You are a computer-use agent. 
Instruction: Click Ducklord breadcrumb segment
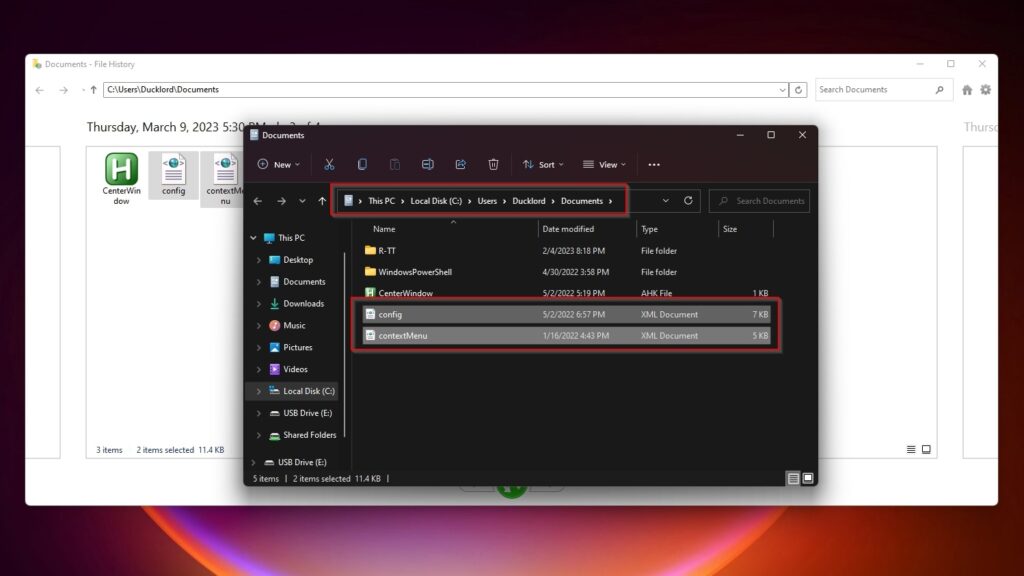[528, 201]
